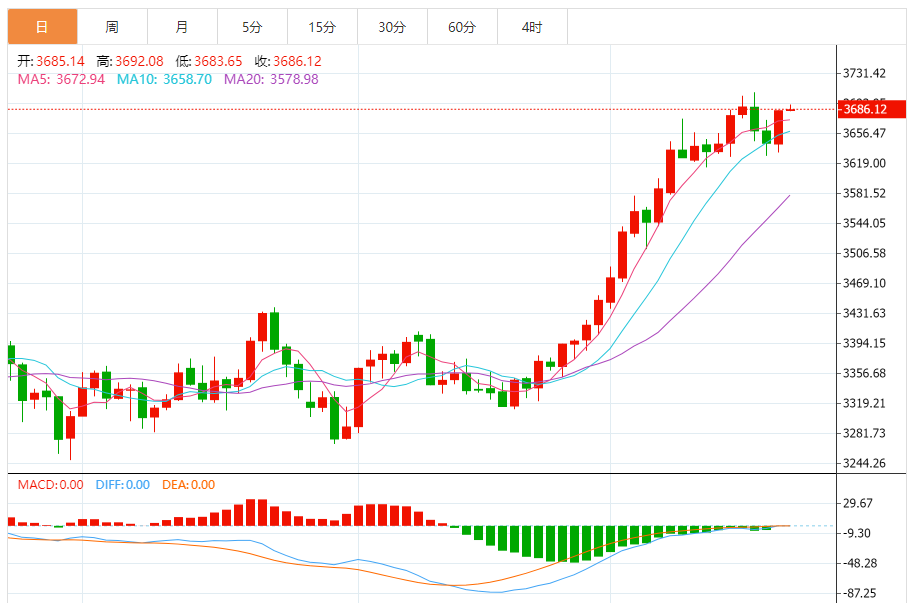The height and width of the screenshot is (603, 913).
Task: Click the MA10 indicator value label
Action: [x=164, y=79]
